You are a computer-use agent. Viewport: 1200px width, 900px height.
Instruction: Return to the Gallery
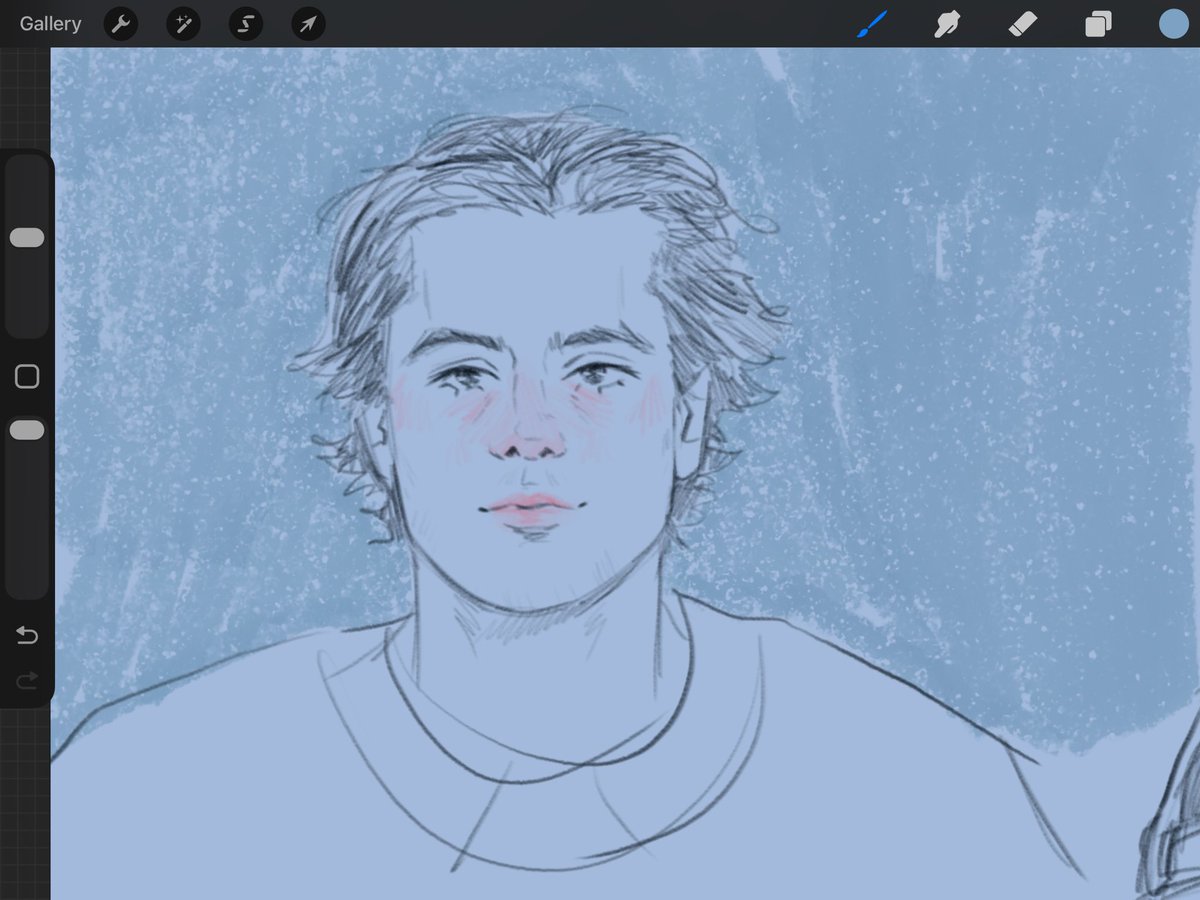tap(50, 24)
